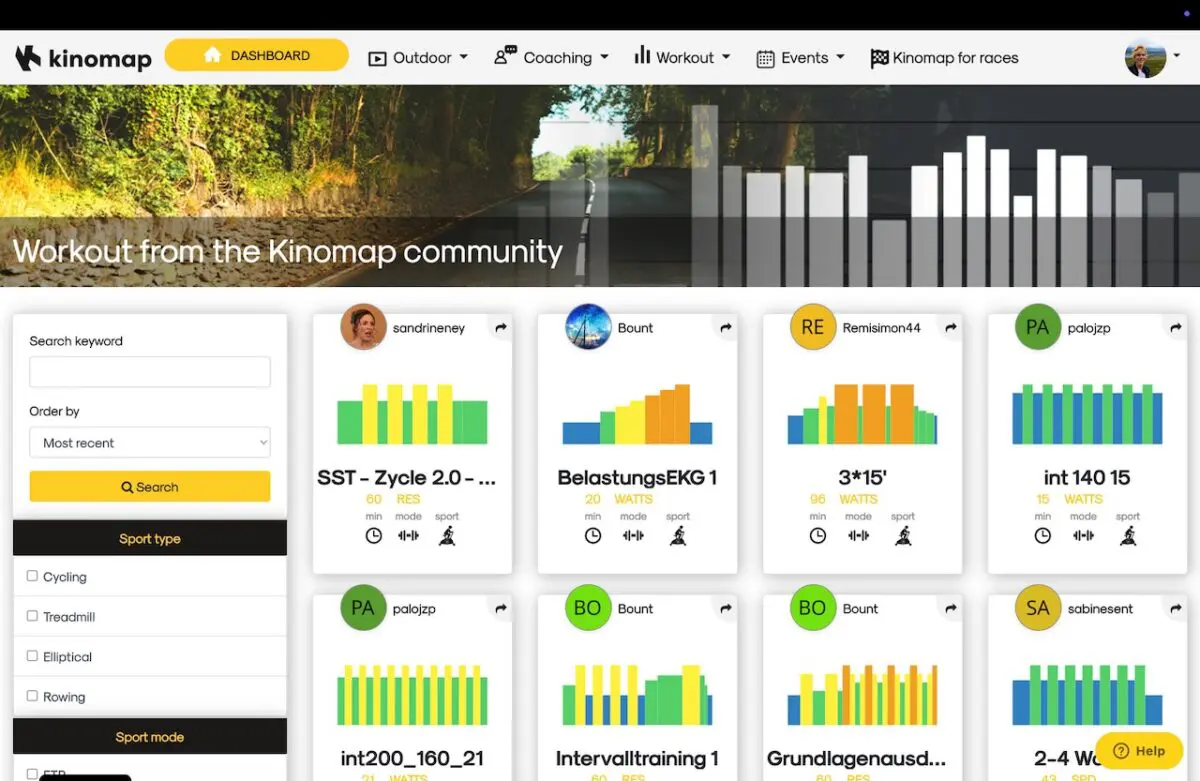This screenshot has width=1200, height=781.
Task: Click the dumbbell mode icon on SST card
Action: 408,535
